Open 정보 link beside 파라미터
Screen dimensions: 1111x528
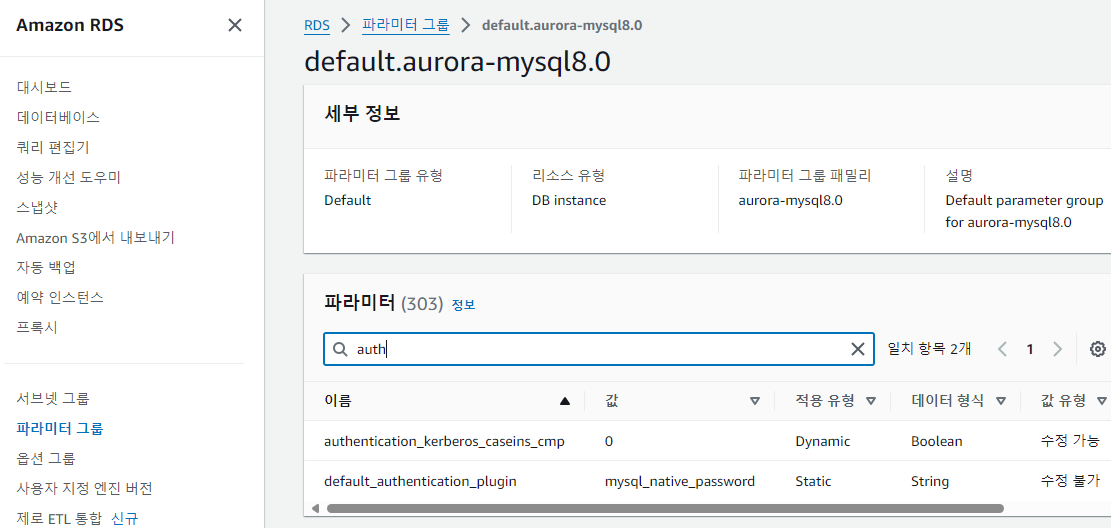[x=463, y=305]
